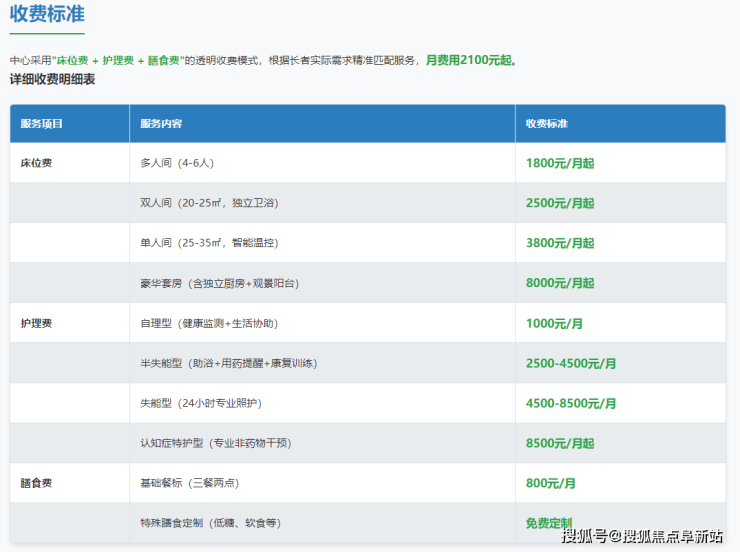This screenshot has height=552, width=740.
Task: Select the 失能型 24小时专业照护 cell
Action: pos(201,403)
